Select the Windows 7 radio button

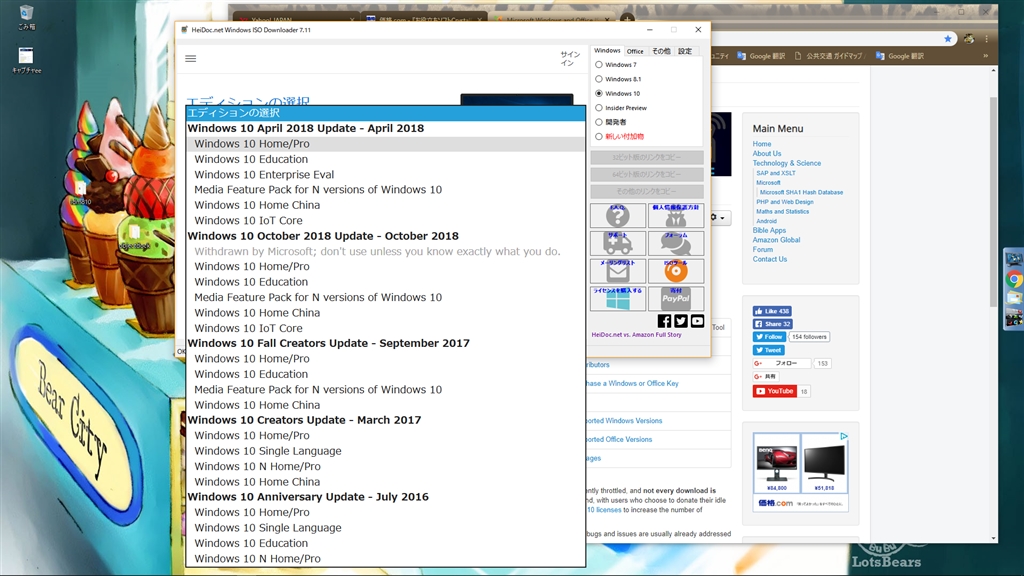click(x=599, y=65)
